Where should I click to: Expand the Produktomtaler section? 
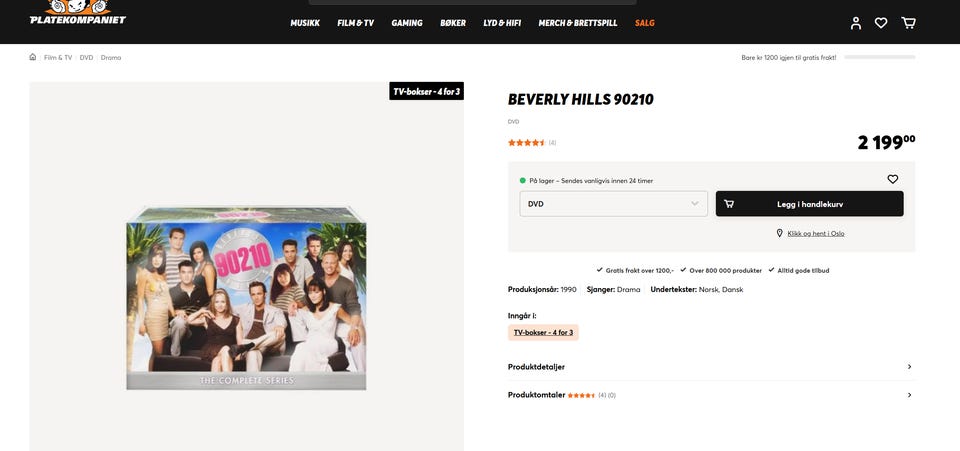[x=711, y=395]
